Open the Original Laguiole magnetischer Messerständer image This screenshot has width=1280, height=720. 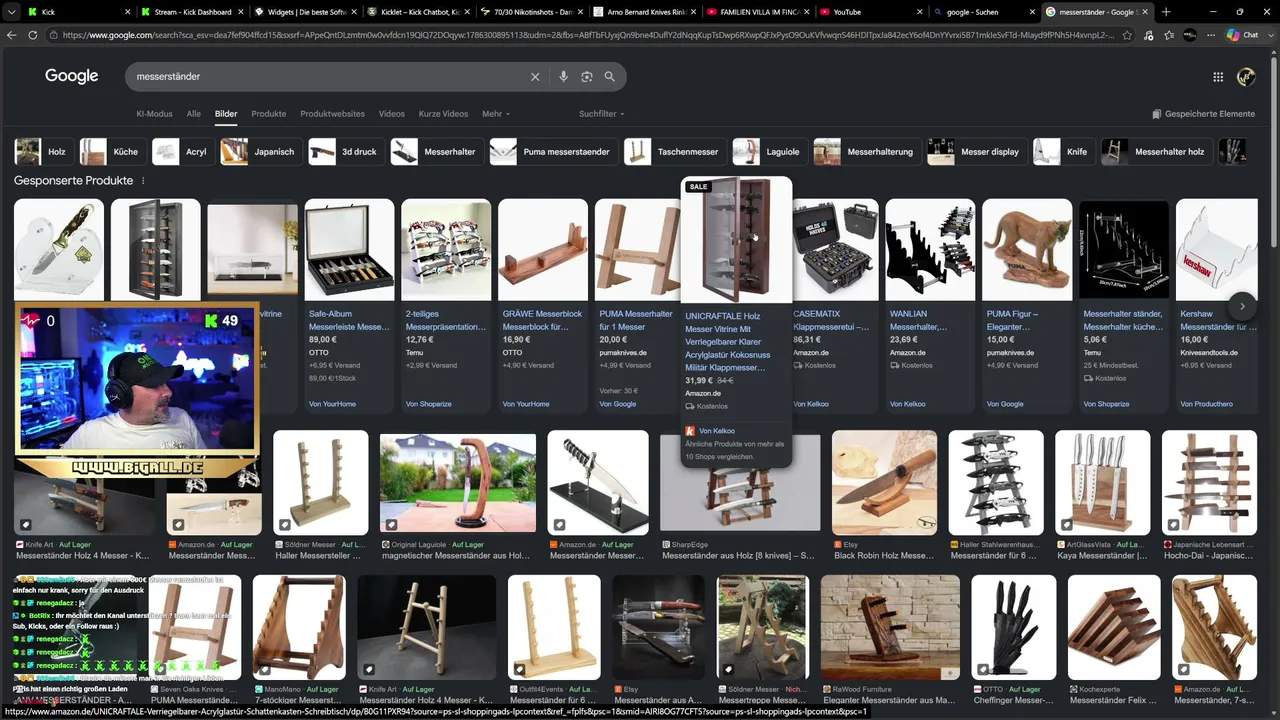click(x=458, y=482)
